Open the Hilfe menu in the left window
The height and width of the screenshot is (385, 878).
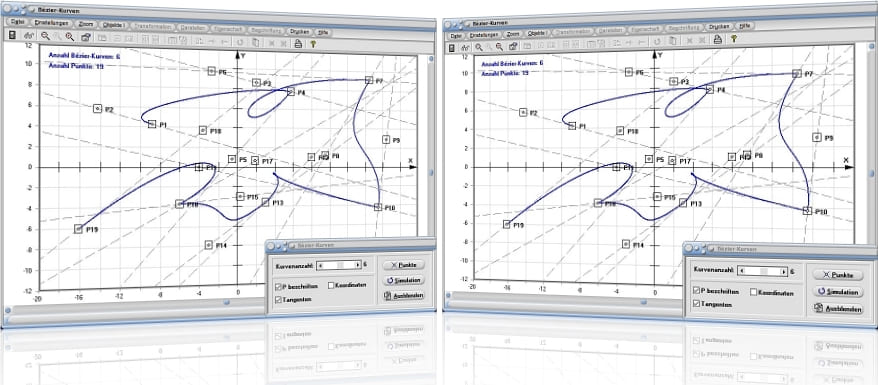pos(323,32)
